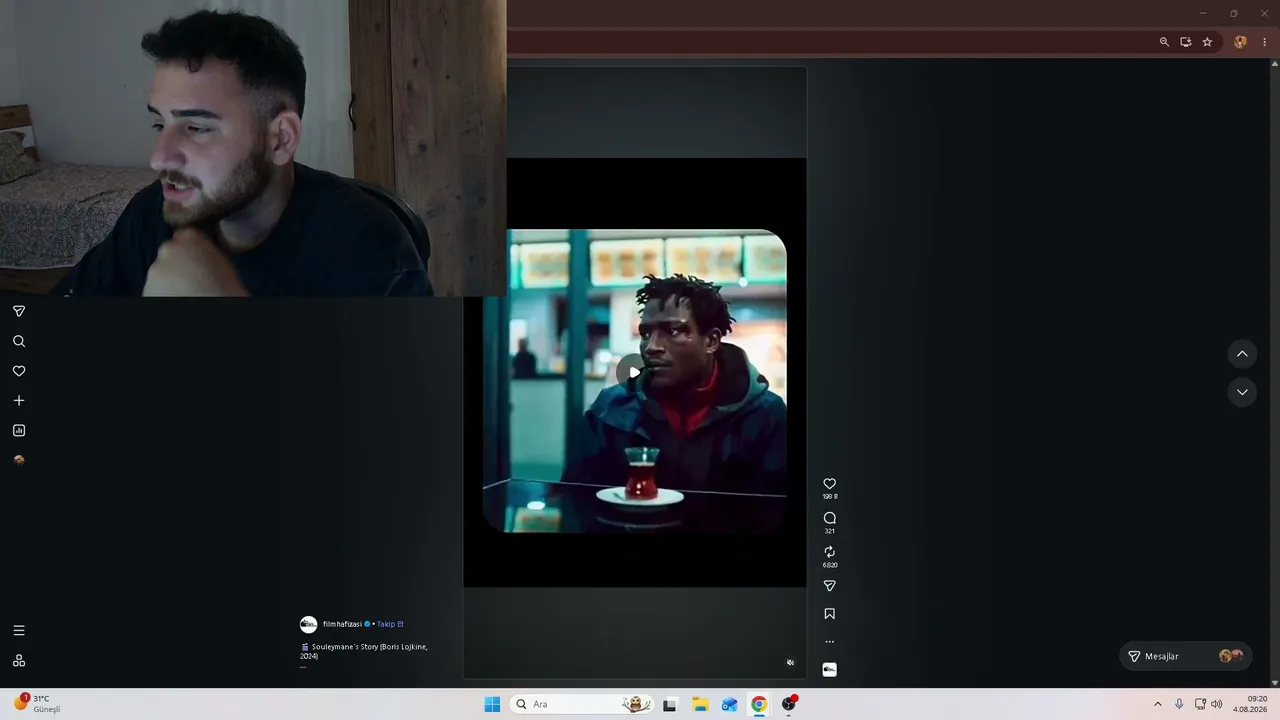
Task: Open the Meta apps icon at the sidebar bottom
Action: point(19,660)
